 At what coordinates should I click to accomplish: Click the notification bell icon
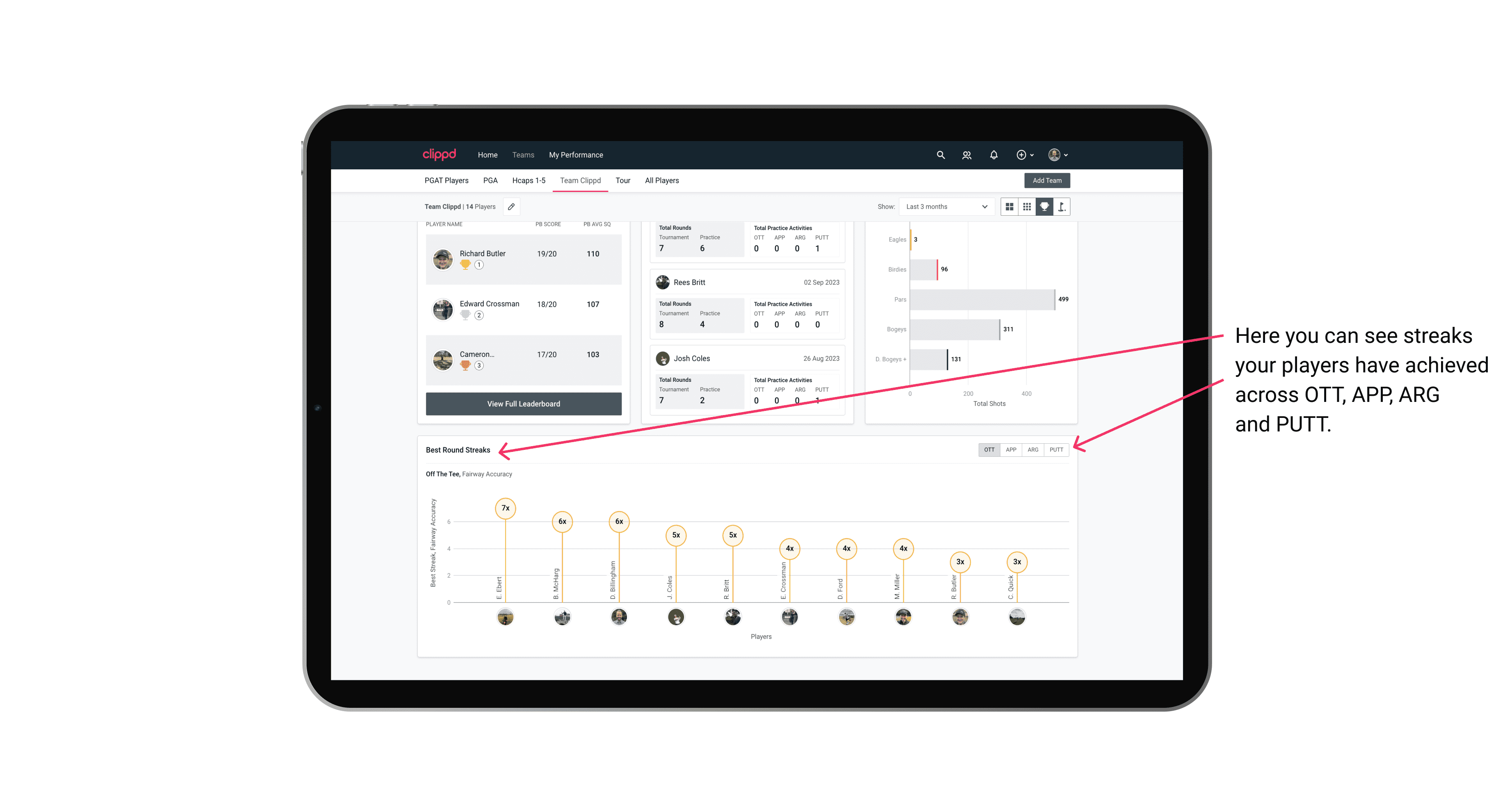(x=993, y=154)
